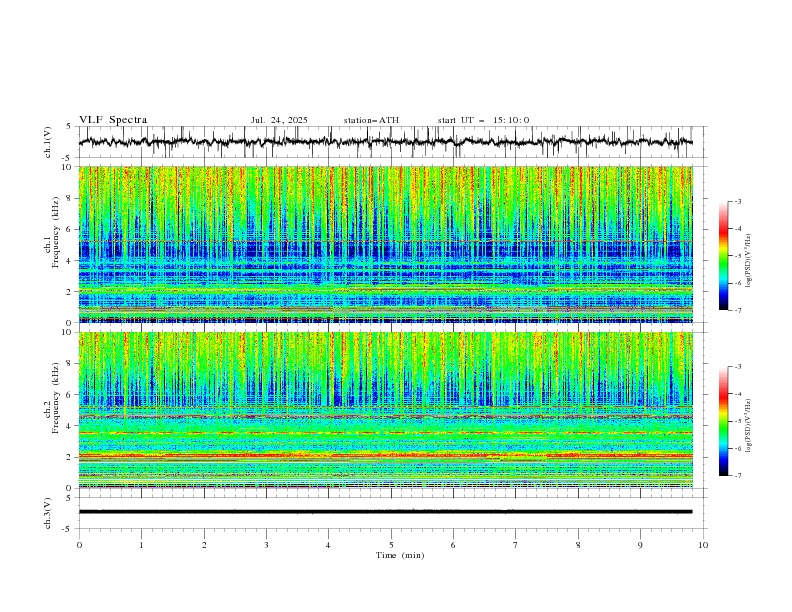Image resolution: width=792 pixels, height=612 pixels.
Task: Select the lower colorbar "log(PSD)(V²/Hz)" label
Action: click(748, 426)
